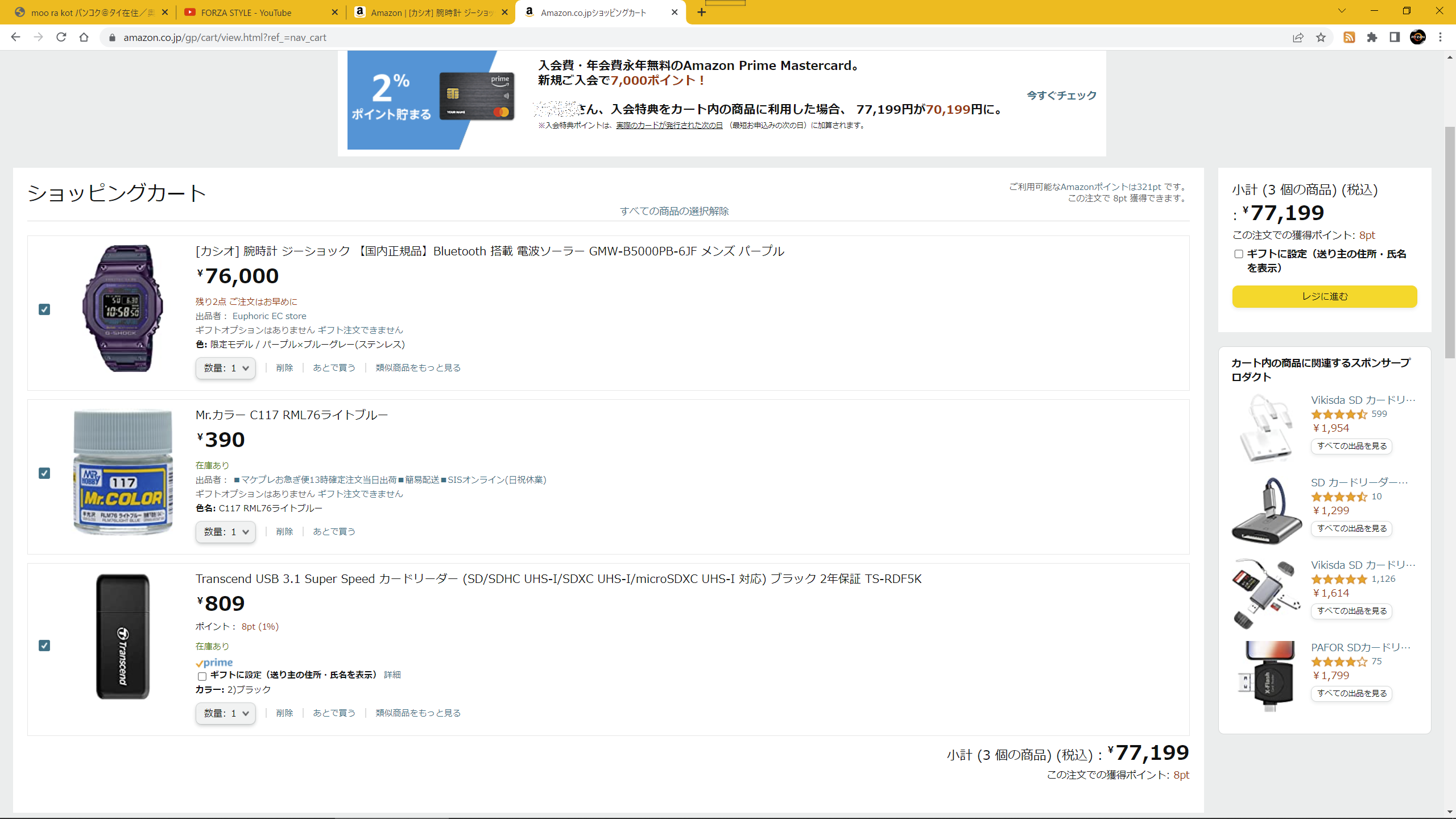Click すべての出品を見る for ¥1,954 Vikisda reader

click(x=1351, y=446)
